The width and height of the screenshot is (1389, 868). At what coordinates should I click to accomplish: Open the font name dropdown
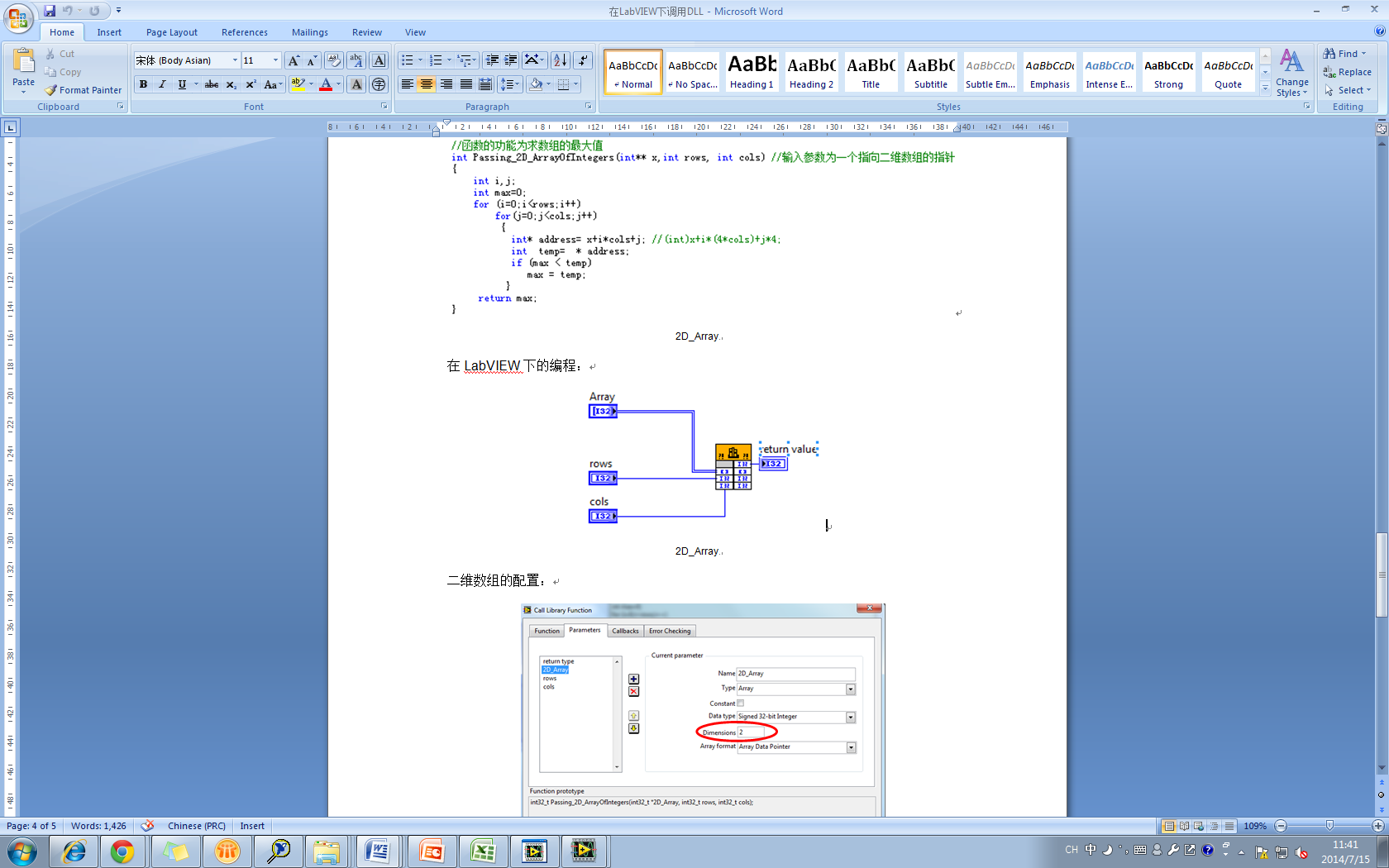[x=235, y=60]
